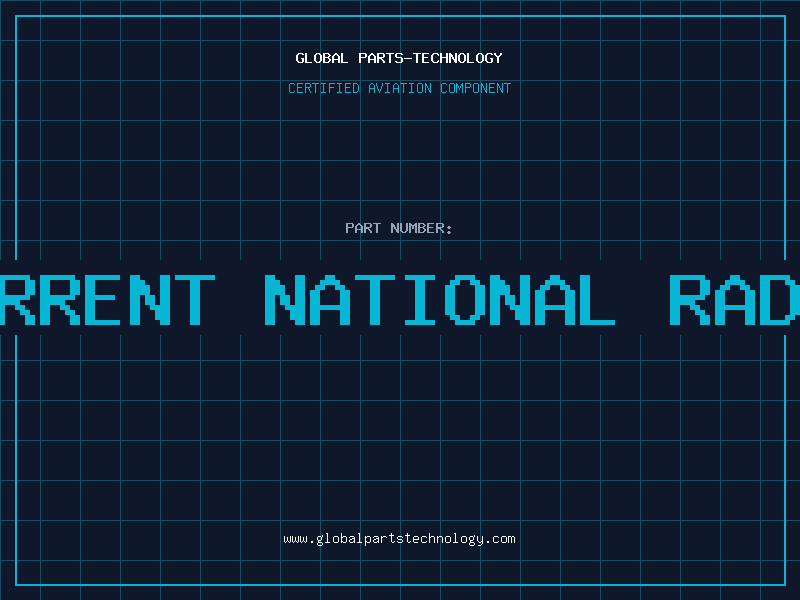Click the gap between RRENT and NATIONAL

[x=240, y=300]
